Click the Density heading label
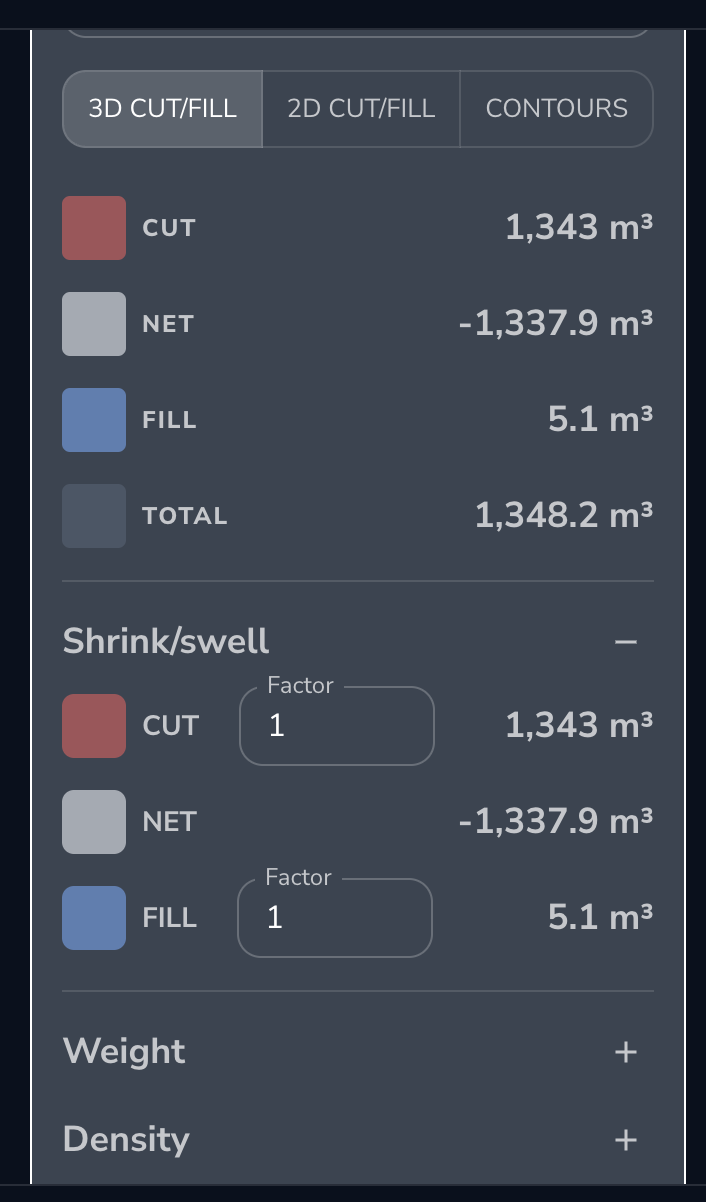 [x=125, y=1138]
